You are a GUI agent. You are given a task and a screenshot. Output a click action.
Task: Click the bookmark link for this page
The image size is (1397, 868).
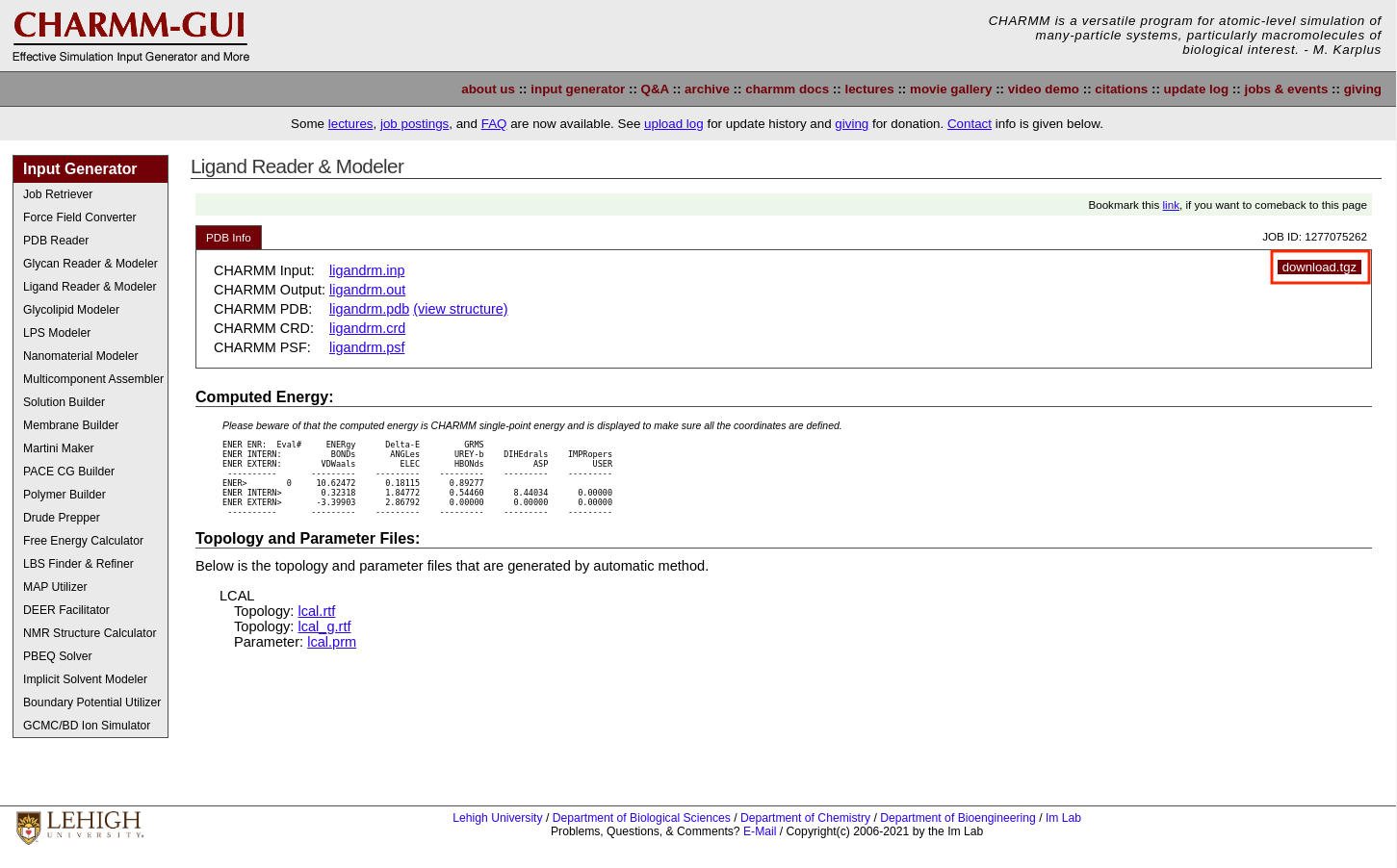[1171, 205]
